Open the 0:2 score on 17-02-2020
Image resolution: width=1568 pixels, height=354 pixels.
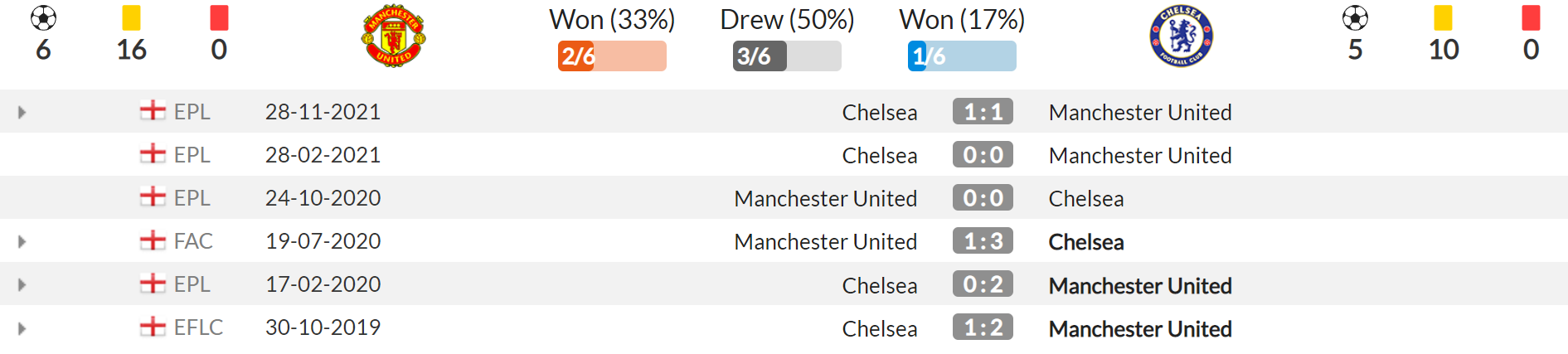tap(983, 284)
